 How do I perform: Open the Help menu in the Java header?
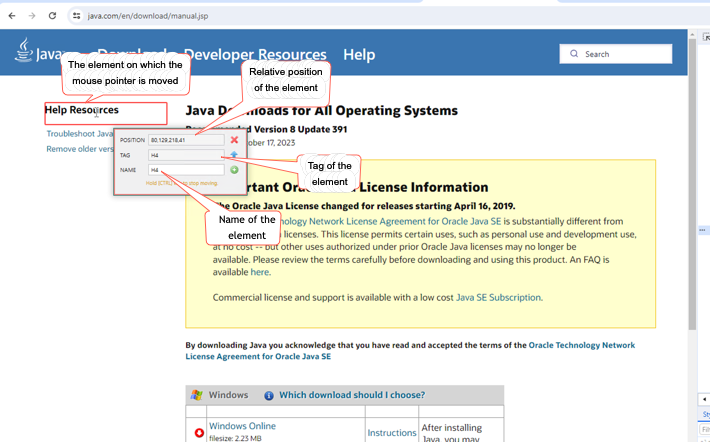coord(359,54)
